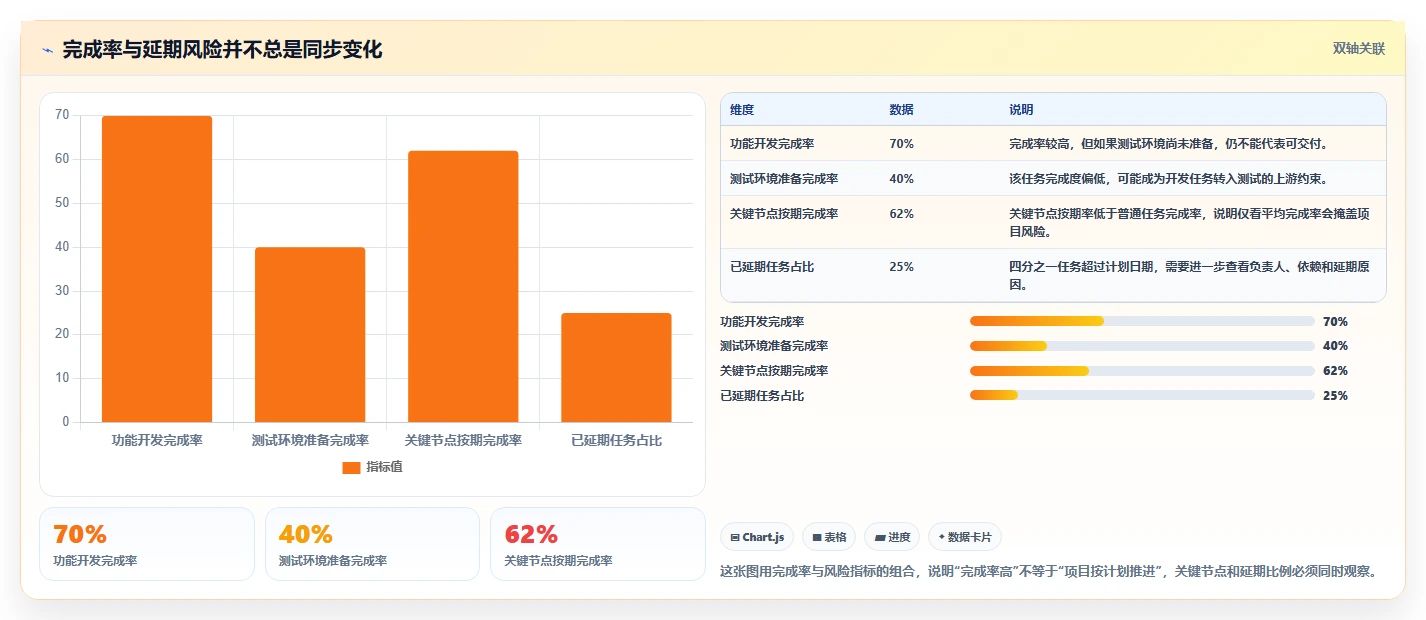
Task: Click the 70% 功能开发完成率 data card
Action: click(x=147, y=544)
